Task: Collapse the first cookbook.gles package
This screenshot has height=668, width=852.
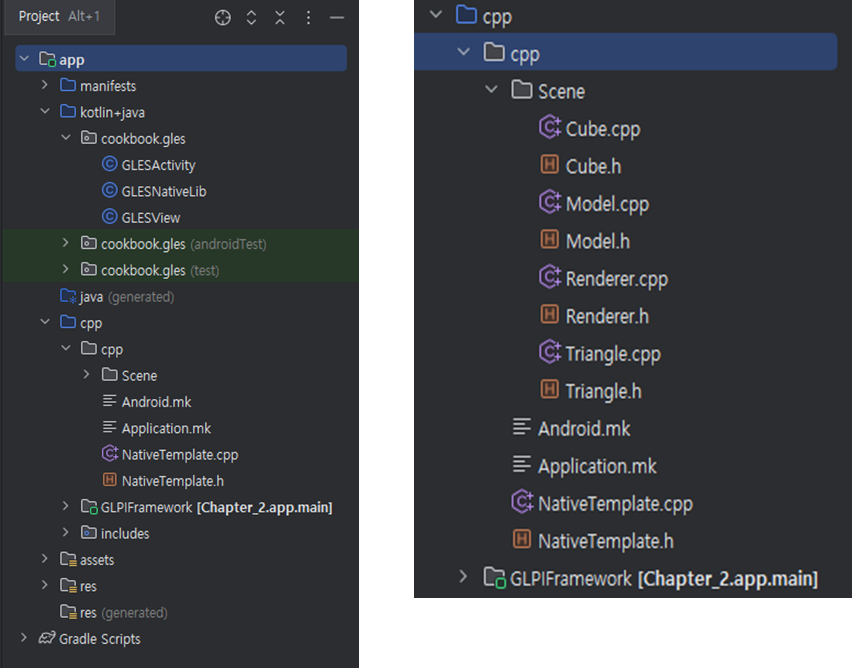Action: (x=66, y=138)
